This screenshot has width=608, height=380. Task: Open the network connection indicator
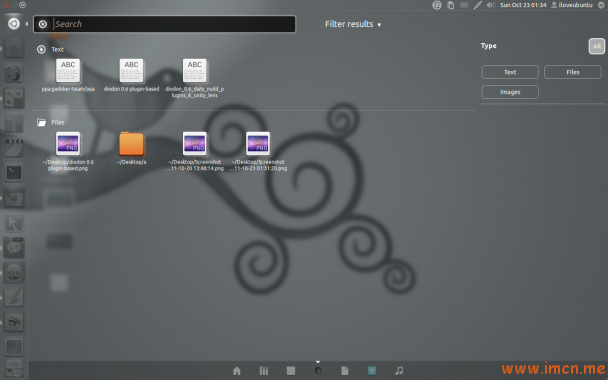[x=478, y=5]
